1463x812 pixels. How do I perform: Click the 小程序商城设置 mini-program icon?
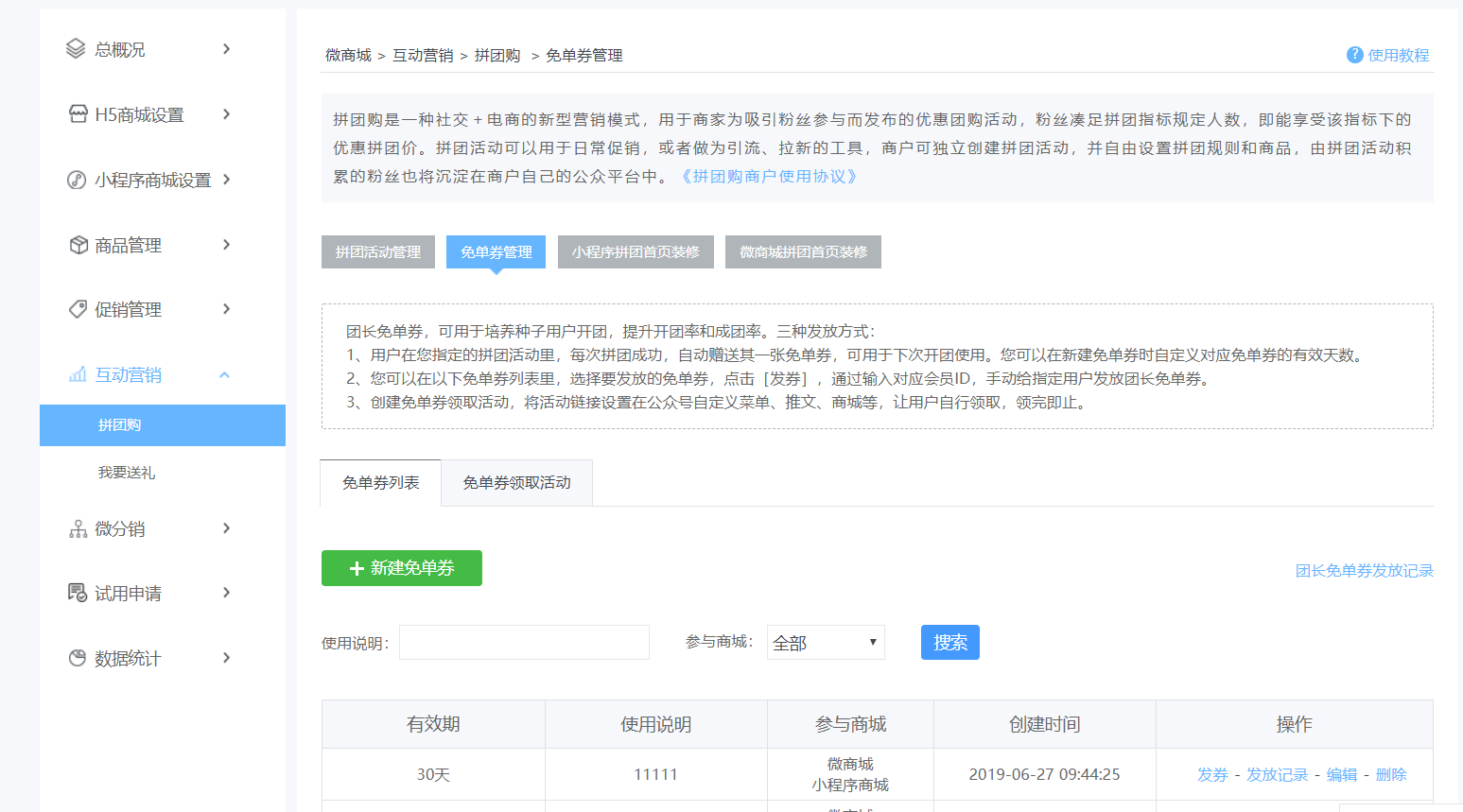coord(77,180)
